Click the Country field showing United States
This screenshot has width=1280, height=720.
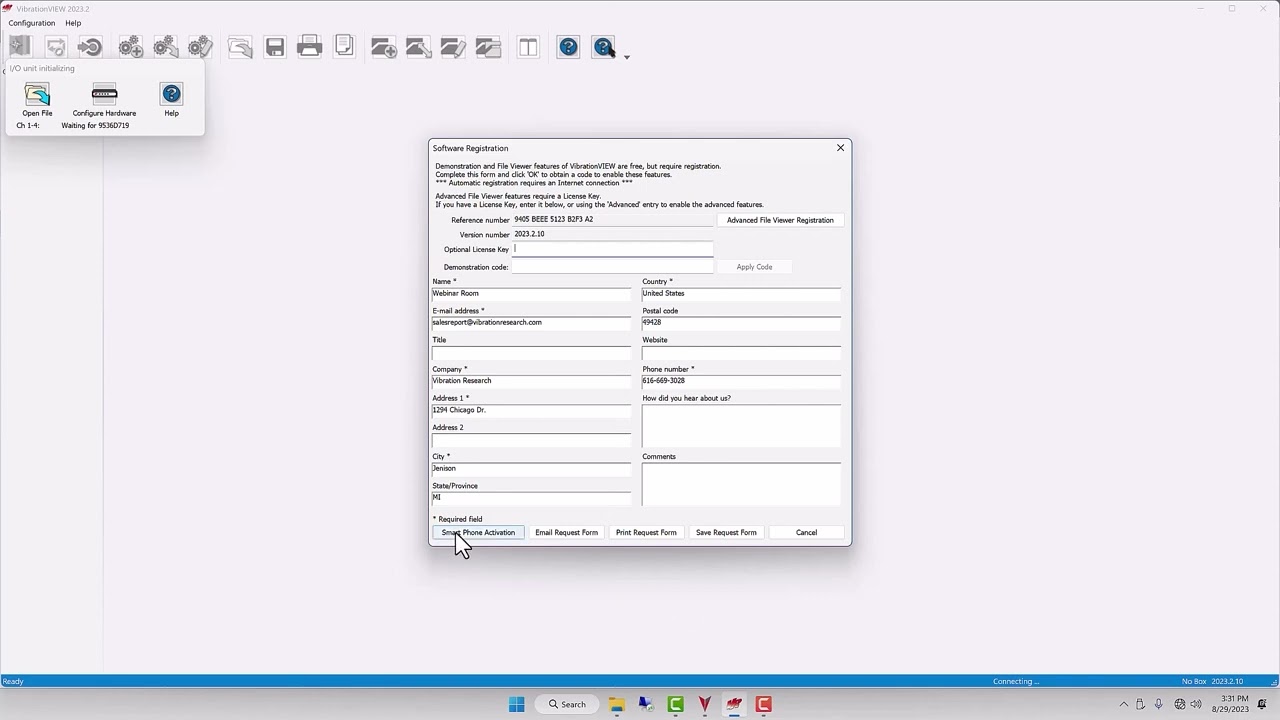tap(741, 293)
